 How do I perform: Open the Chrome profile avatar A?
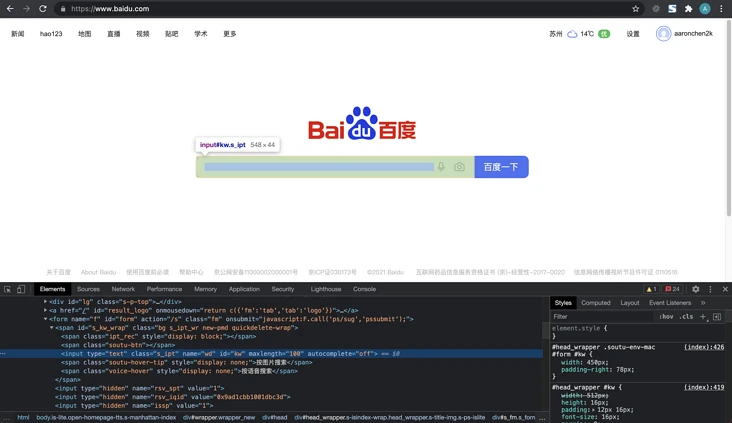[x=705, y=8]
